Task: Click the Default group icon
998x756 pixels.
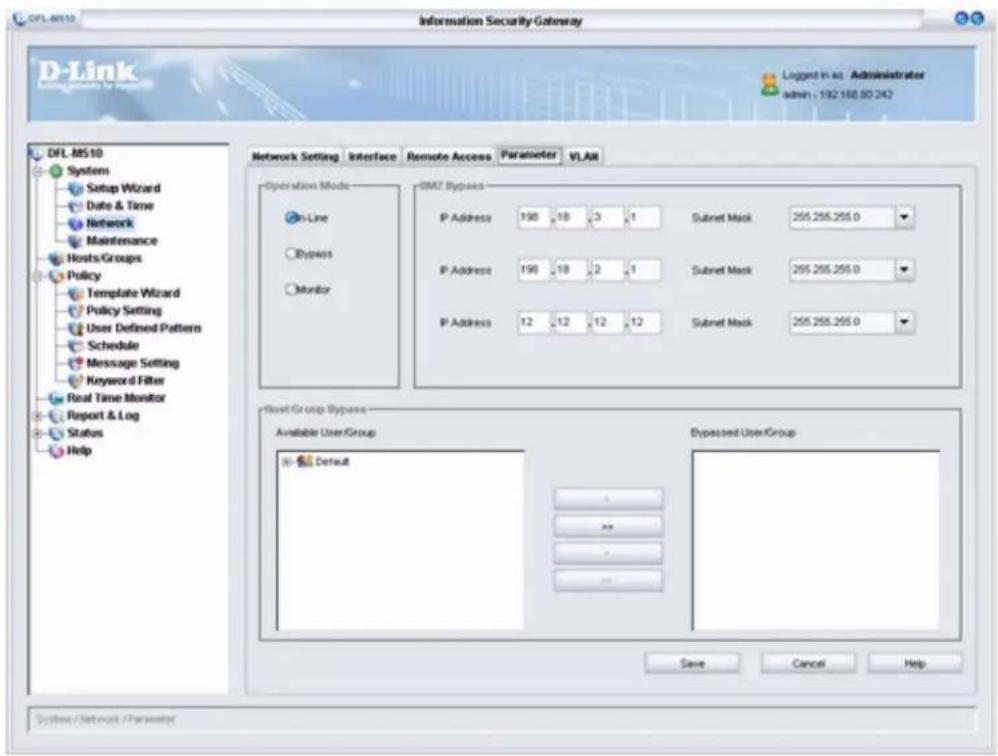Action: tap(305, 461)
